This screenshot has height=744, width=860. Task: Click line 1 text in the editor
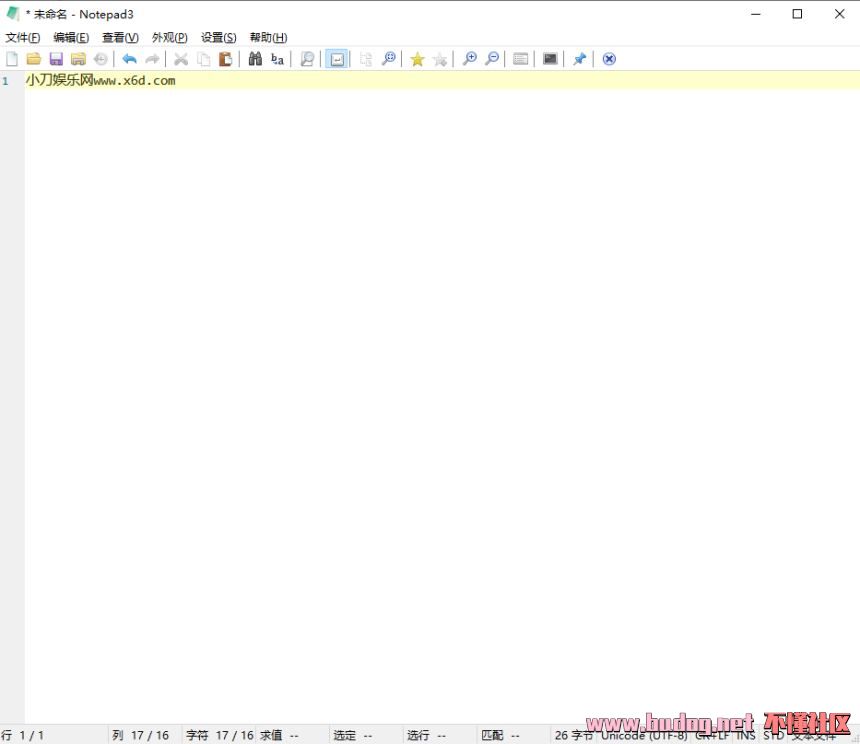[x=100, y=80]
